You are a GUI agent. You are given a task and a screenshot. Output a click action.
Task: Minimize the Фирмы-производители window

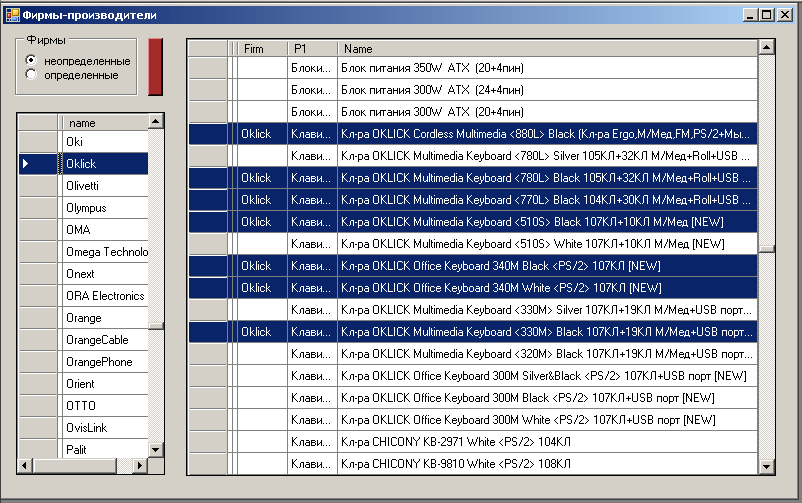click(750, 15)
